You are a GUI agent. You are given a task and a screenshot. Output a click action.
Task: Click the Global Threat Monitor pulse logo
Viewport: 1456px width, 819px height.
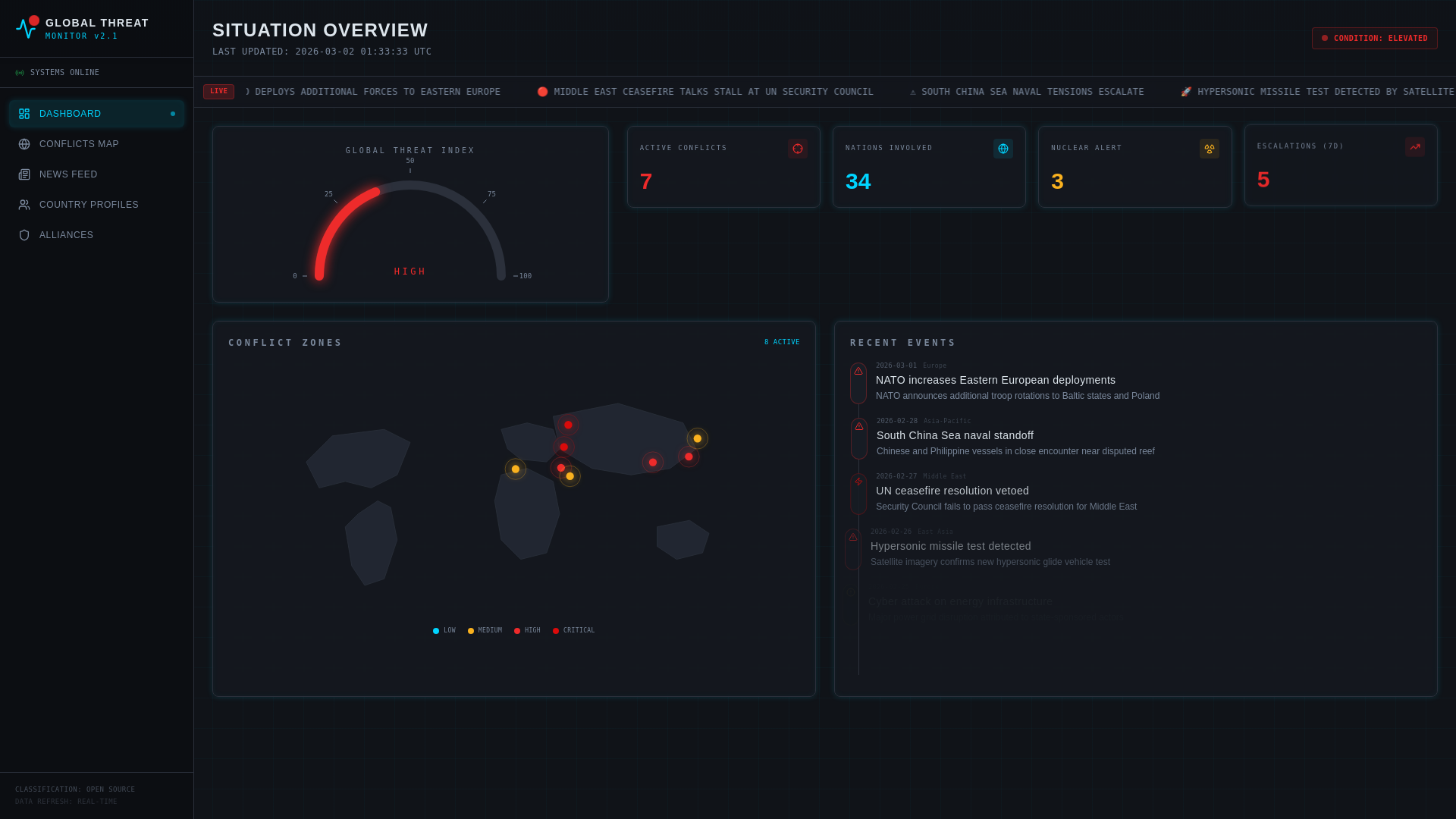(x=27, y=28)
